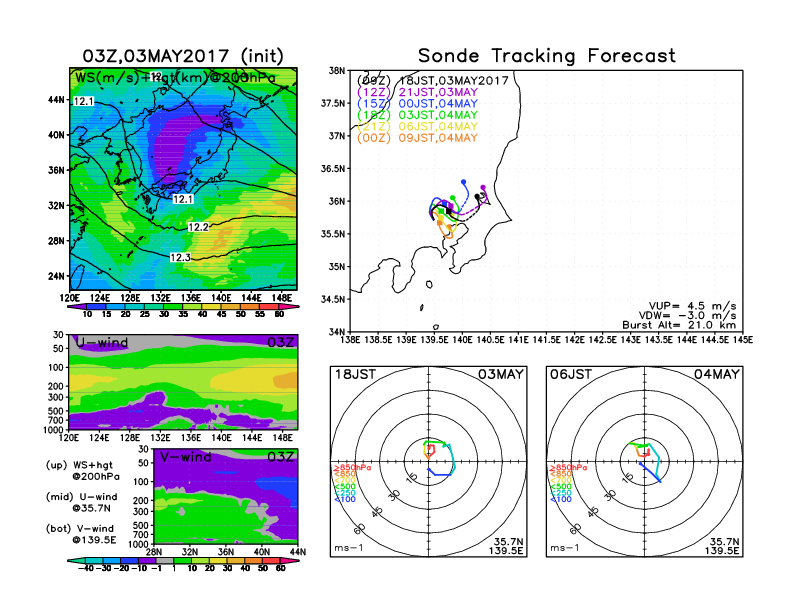Select the green "(18Z) 03JST,04MAY" legend entry

pos(417,115)
